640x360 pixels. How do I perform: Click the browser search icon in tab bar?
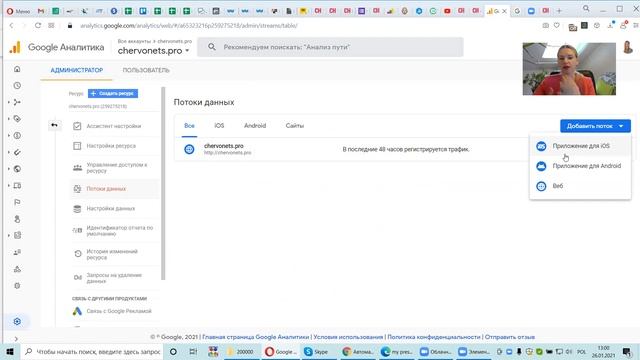[586, 9]
